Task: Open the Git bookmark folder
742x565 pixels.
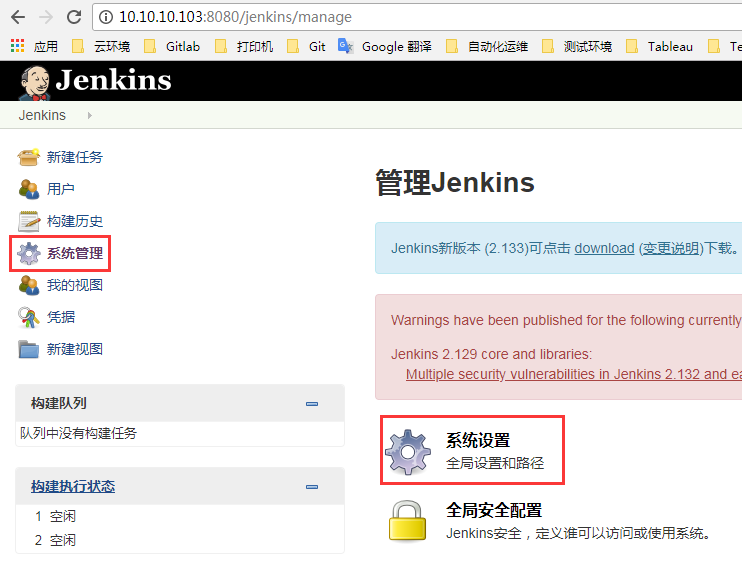Action: (x=306, y=46)
